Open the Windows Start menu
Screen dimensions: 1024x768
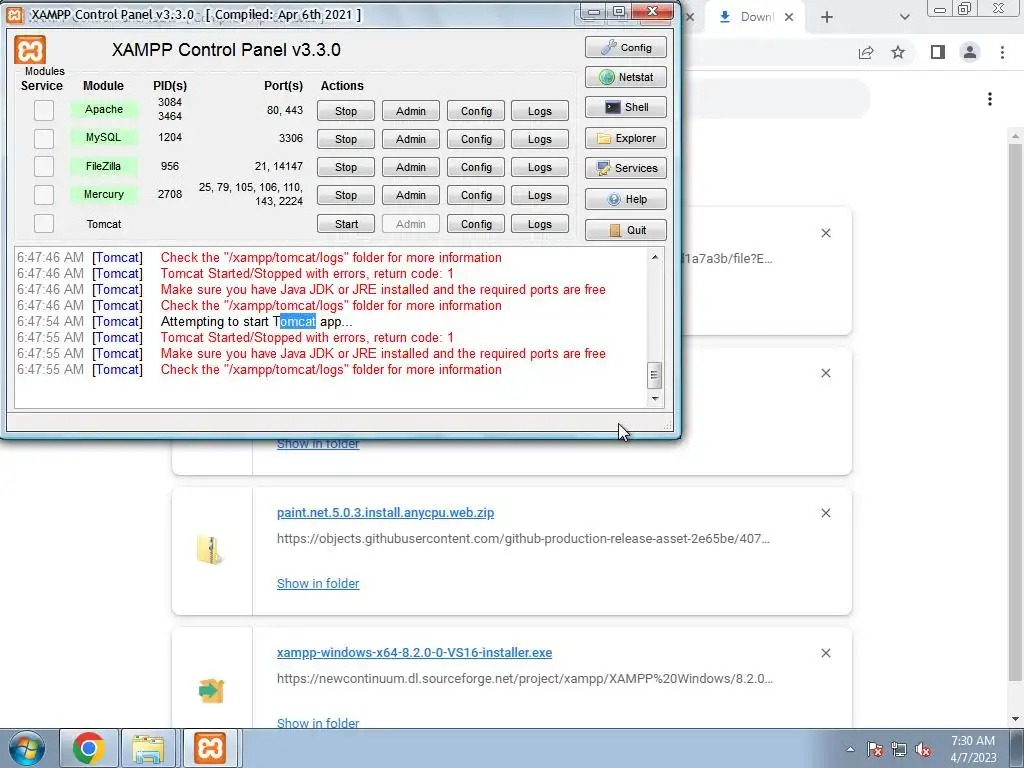pos(26,748)
